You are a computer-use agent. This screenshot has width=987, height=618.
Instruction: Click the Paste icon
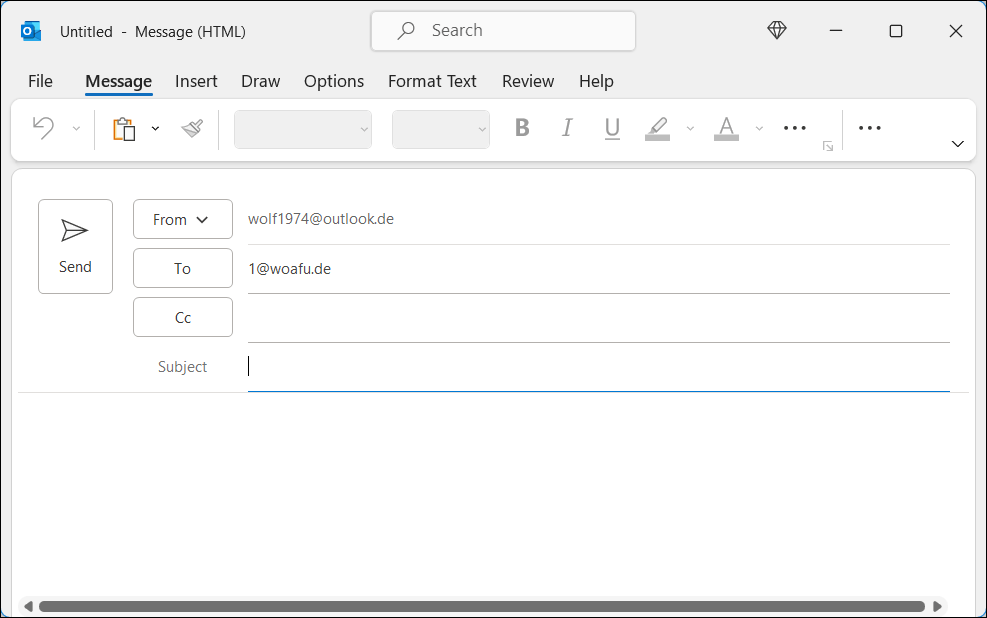(126, 128)
